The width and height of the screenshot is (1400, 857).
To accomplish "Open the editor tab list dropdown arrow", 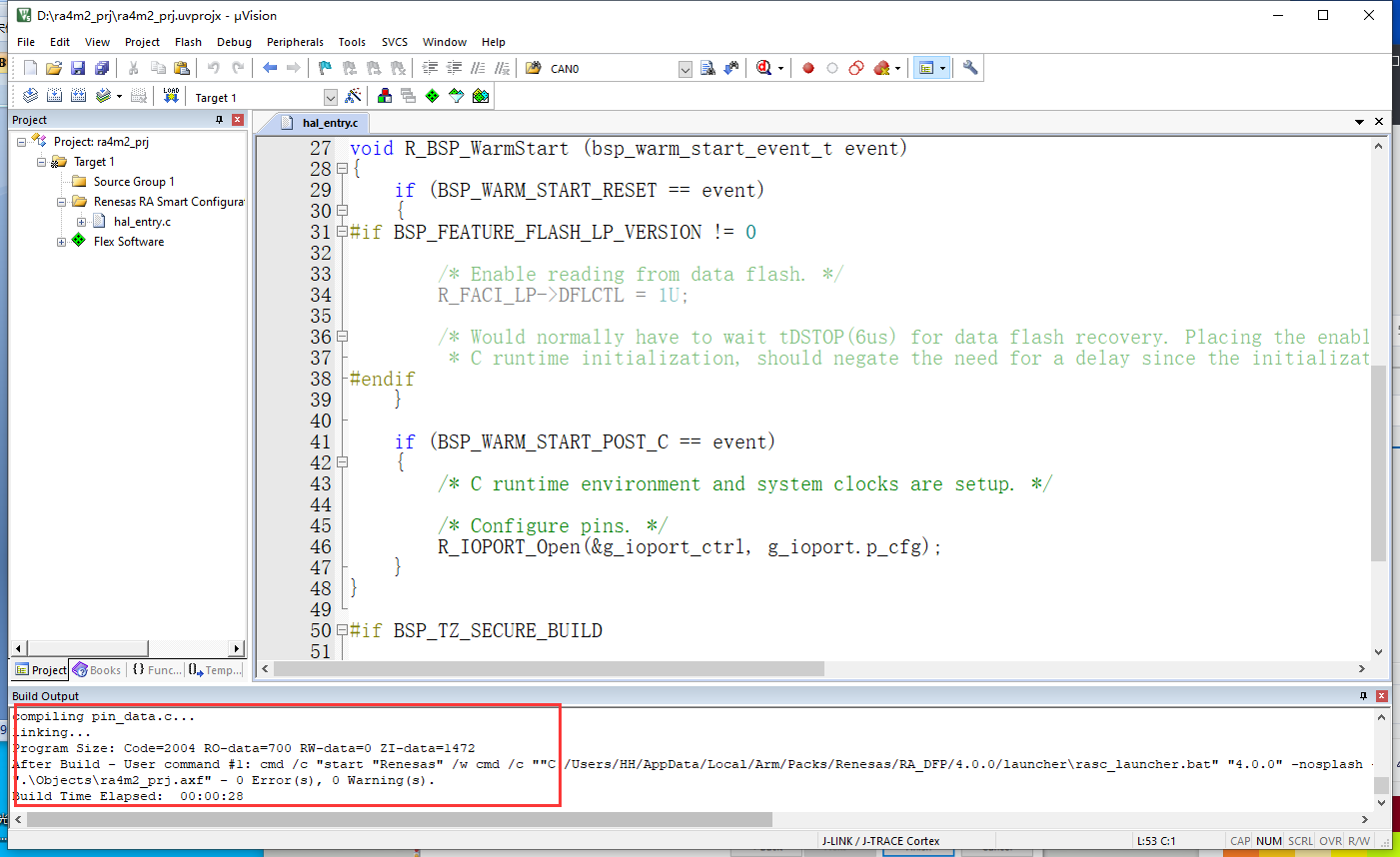I will click(x=1359, y=121).
